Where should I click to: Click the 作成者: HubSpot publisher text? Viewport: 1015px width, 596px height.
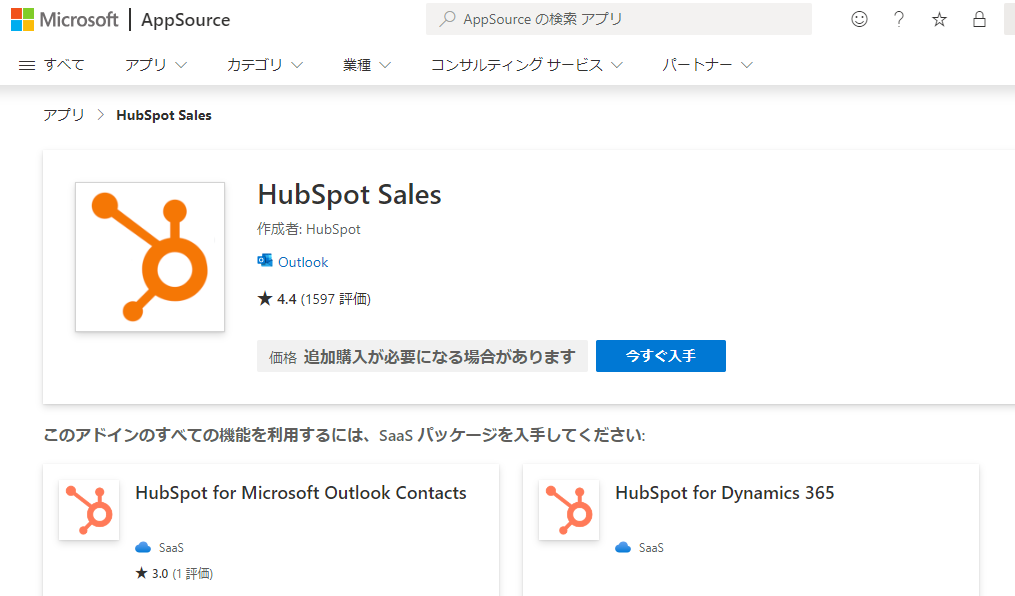309,229
